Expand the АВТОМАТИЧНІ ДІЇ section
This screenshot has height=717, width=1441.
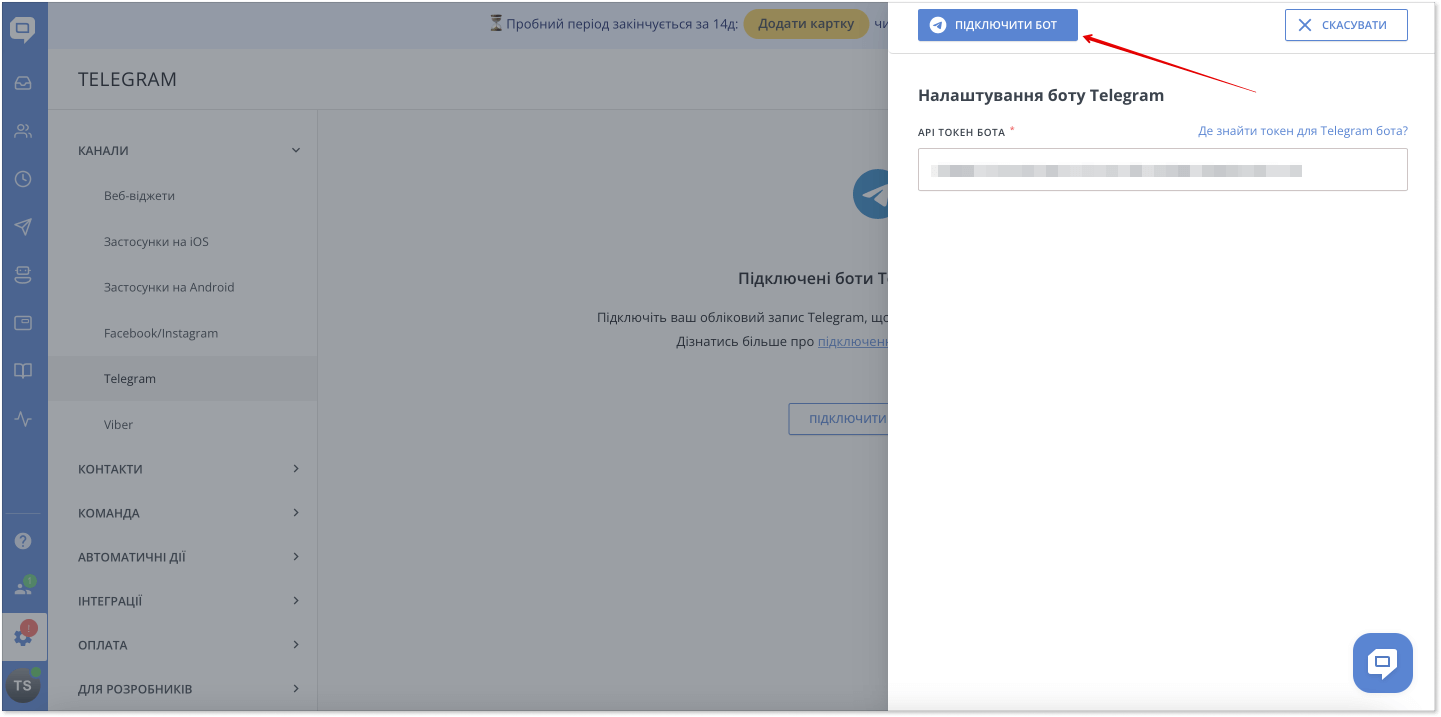[x=190, y=557]
